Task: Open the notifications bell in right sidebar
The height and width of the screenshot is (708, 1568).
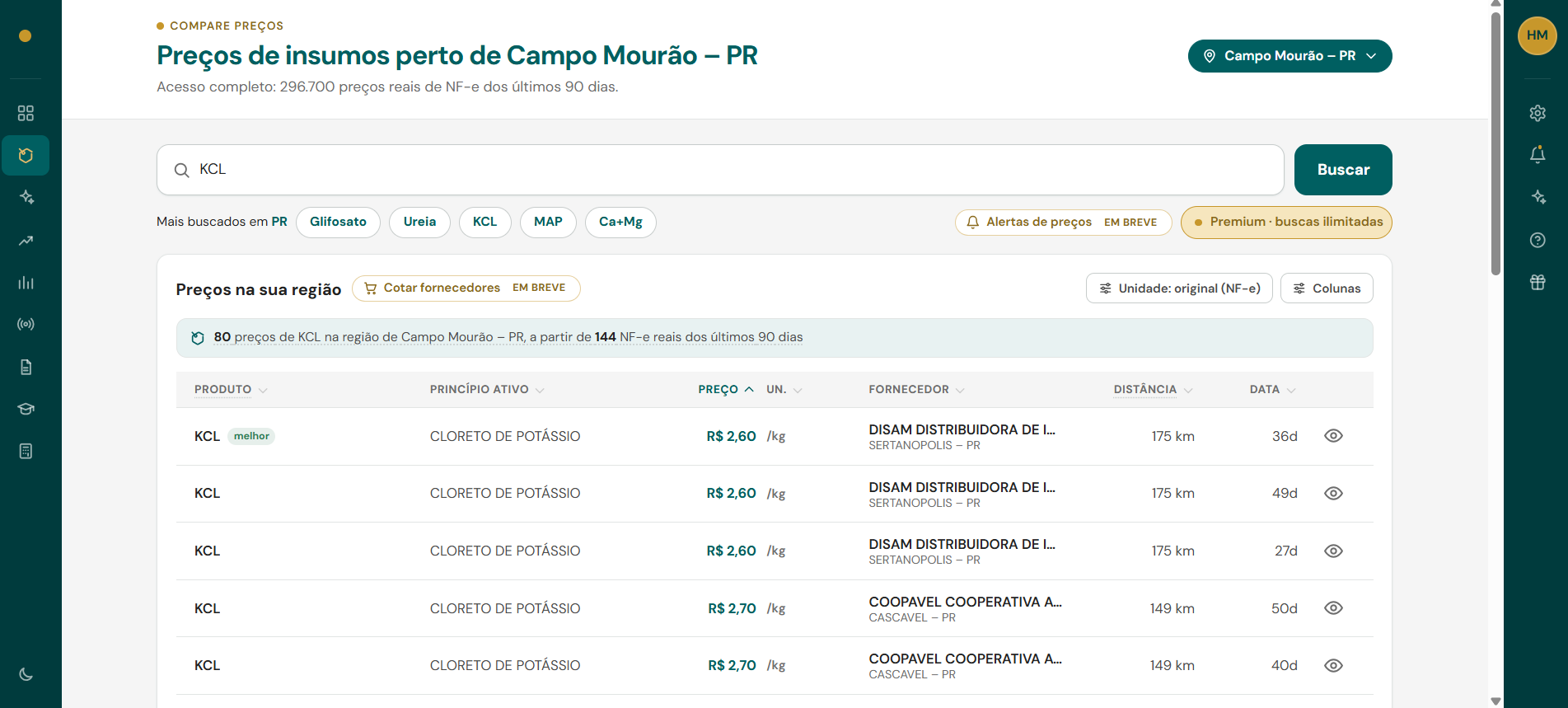Action: [1538, 155]
